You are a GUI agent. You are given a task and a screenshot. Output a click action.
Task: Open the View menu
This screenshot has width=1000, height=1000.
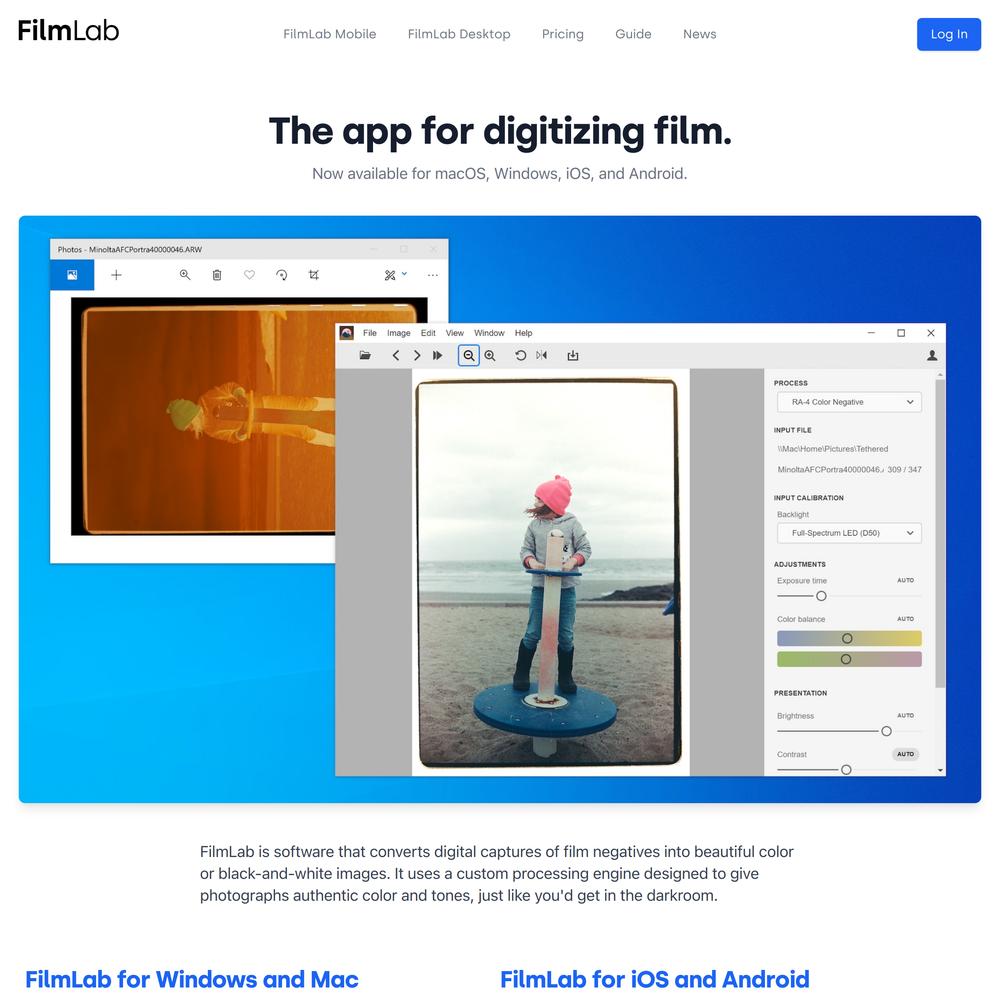point(455,333)
